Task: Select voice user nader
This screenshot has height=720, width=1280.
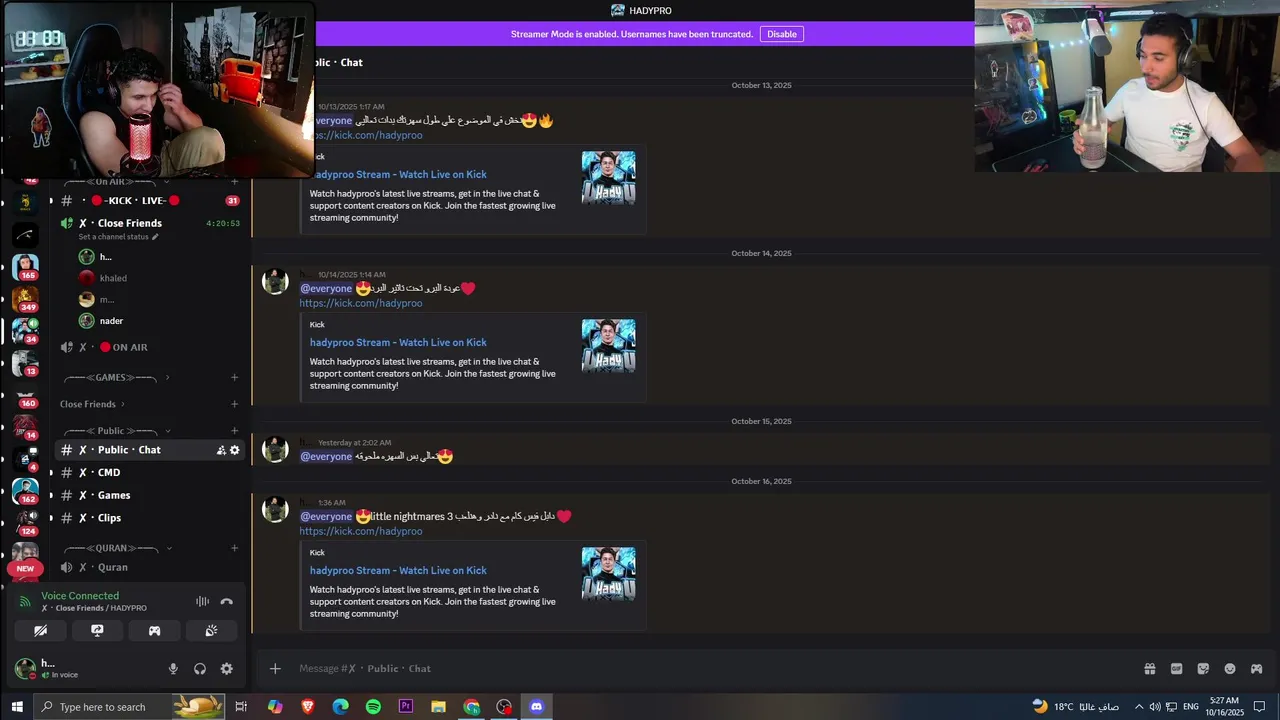Action: 111,321
